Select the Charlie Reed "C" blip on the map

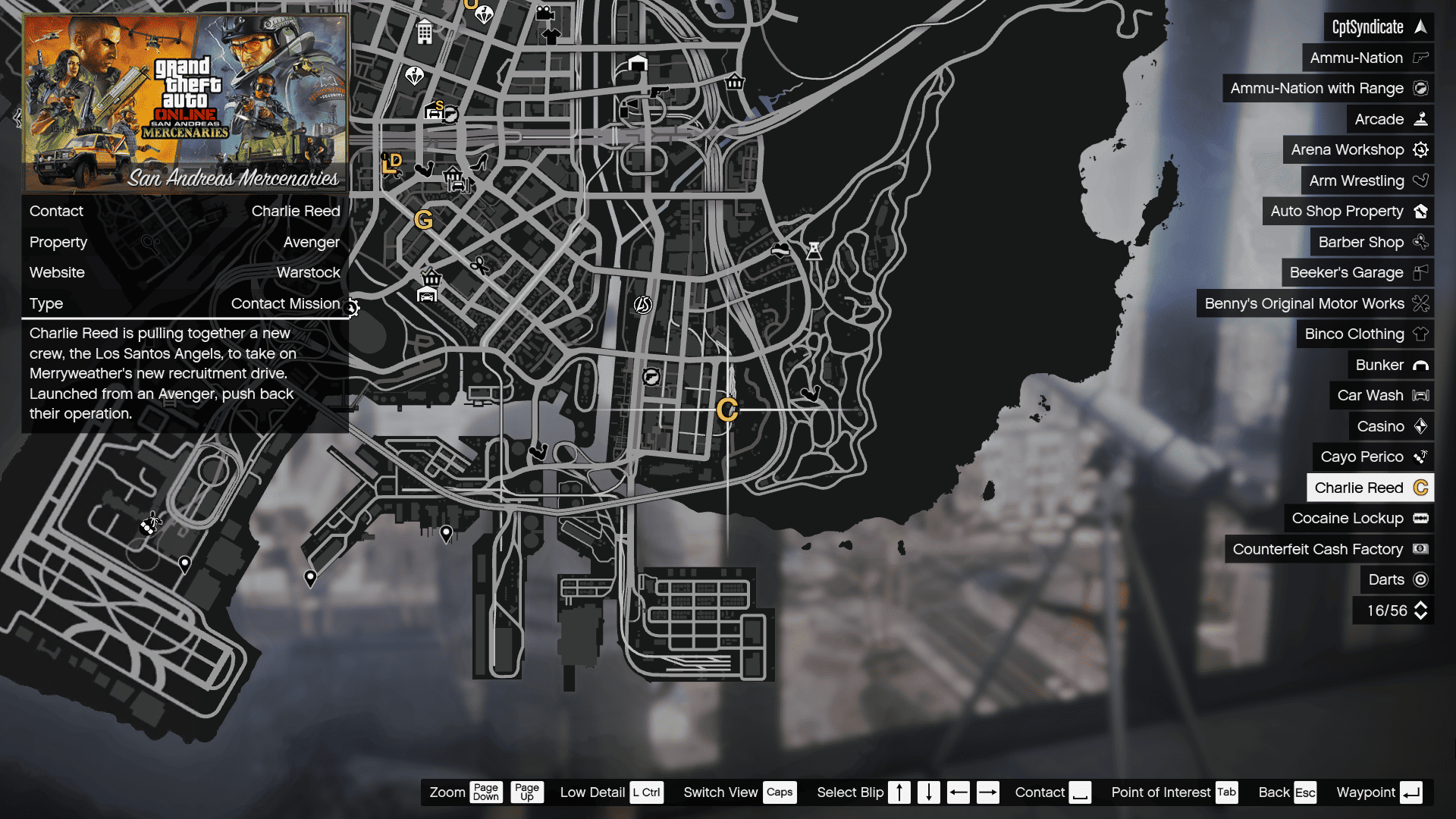[x=727, y=412]
